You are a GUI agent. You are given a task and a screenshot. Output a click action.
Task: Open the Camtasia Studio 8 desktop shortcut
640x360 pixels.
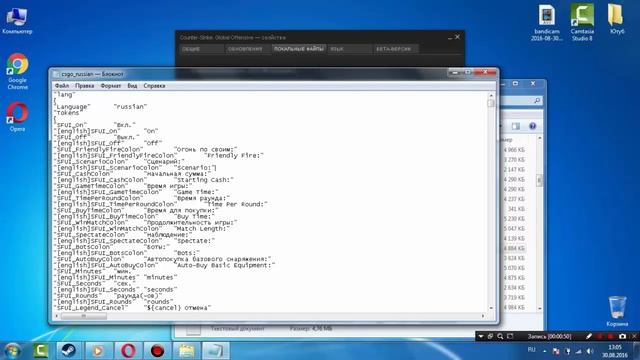tap(582, 23)
